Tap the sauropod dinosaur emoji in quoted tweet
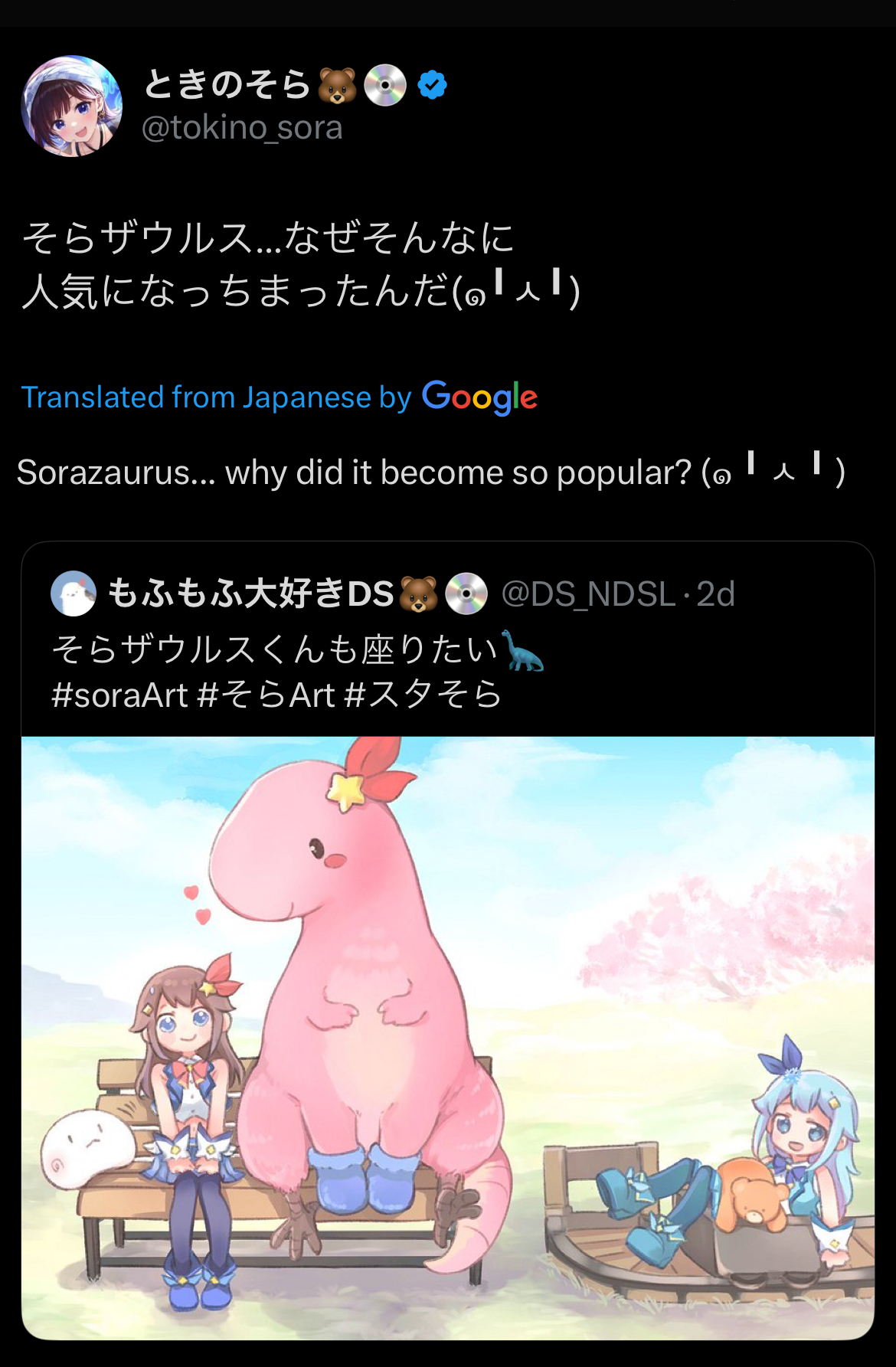Image resolution: width=896 pixels, height=1367 pixels. [522, 650]
